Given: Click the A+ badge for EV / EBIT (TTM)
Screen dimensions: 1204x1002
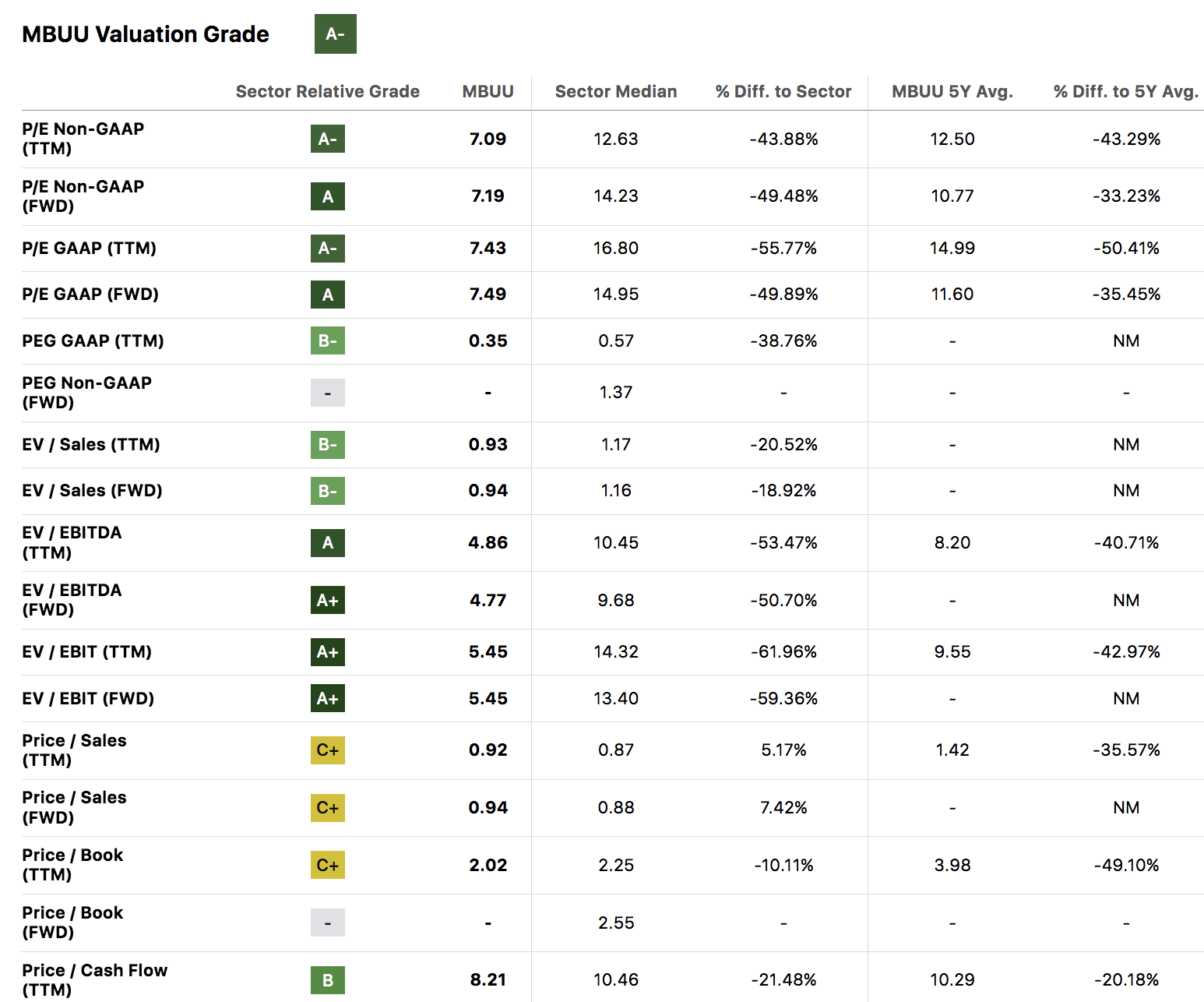Looking at the screenshot, I should (x=327, y=652).
